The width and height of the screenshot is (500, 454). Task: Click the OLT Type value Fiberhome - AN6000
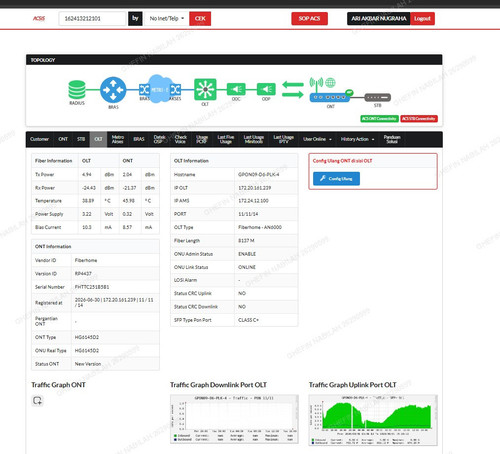pyautogui.click(x=260, y=227)
